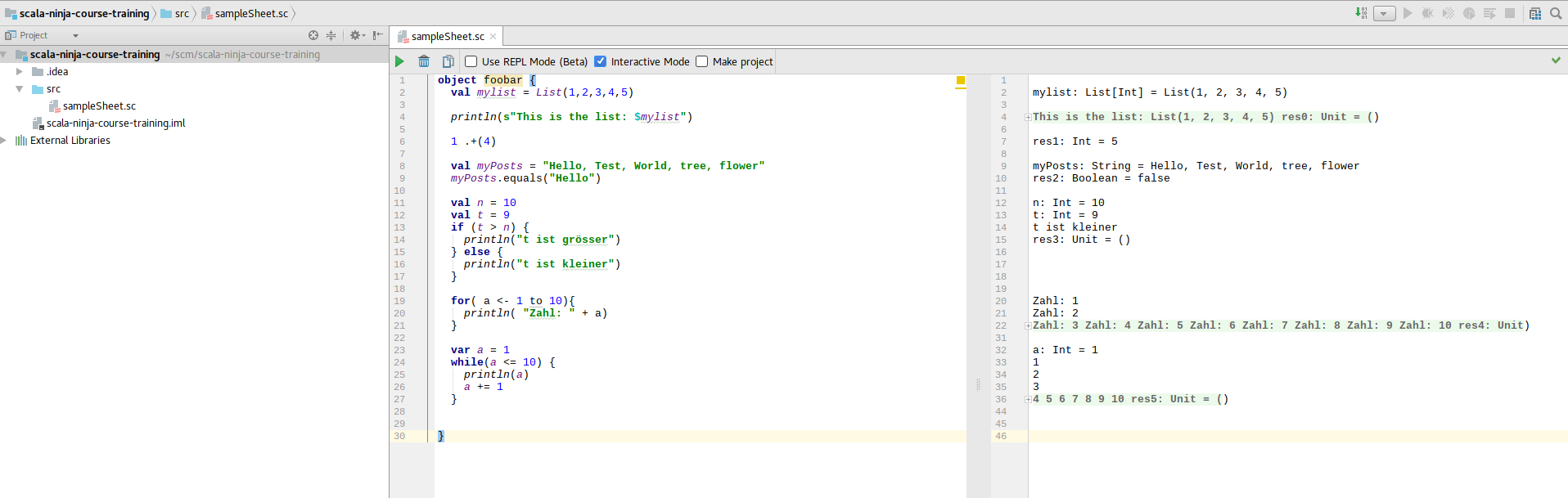Click the Make Project build icon

pos(1360,13)
